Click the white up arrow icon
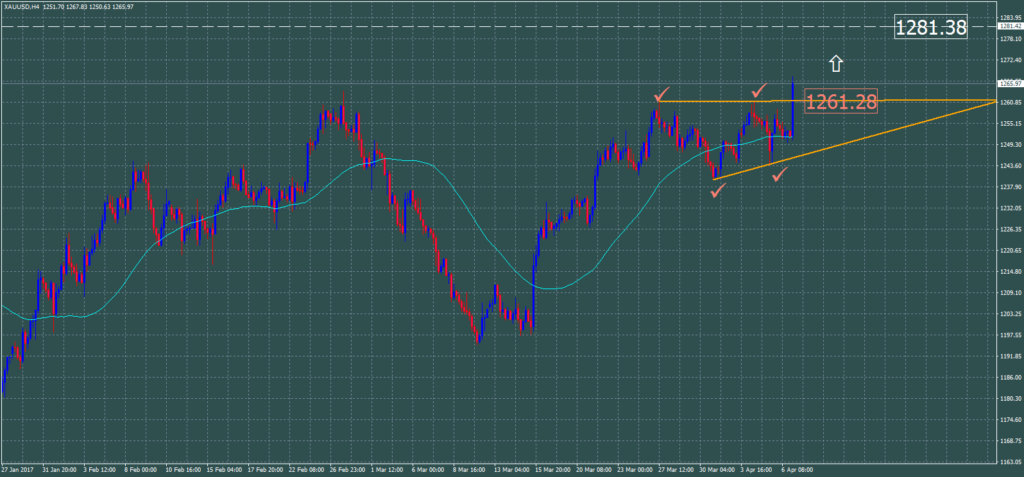This screenshot has height=477, width=1024. point(836,64)
